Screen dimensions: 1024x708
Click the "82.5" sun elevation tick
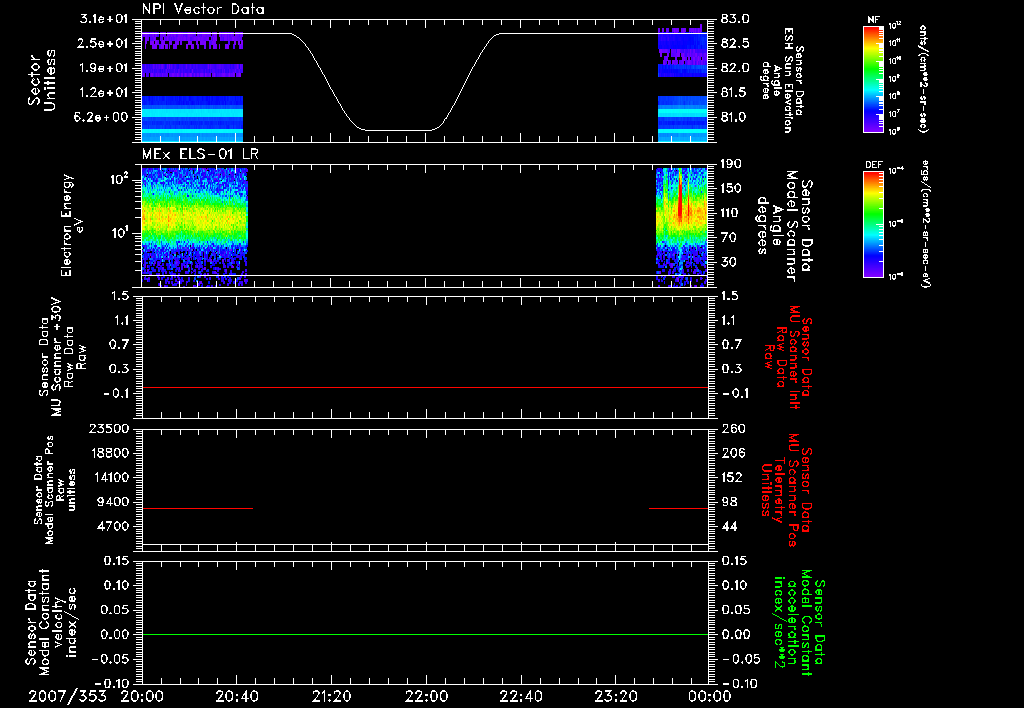coord(735,43)
